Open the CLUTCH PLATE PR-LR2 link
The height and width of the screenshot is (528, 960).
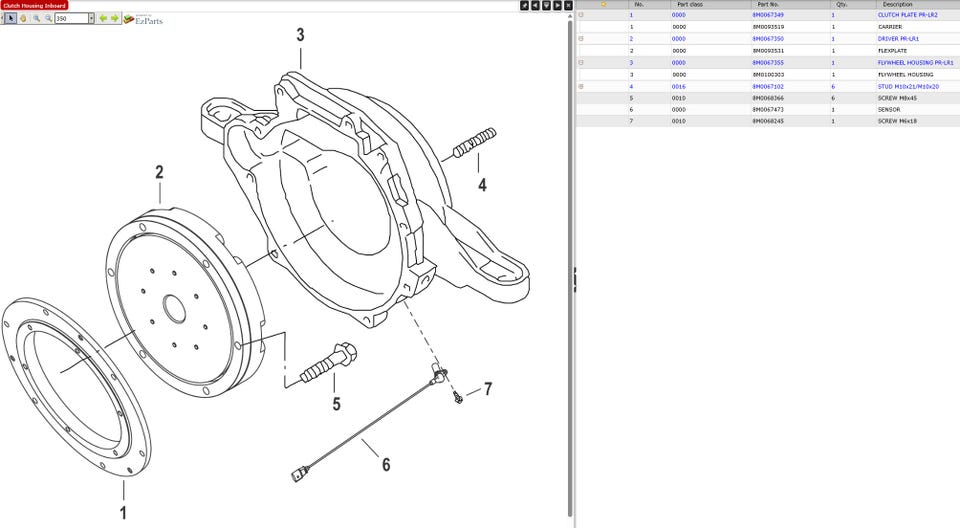907,15
